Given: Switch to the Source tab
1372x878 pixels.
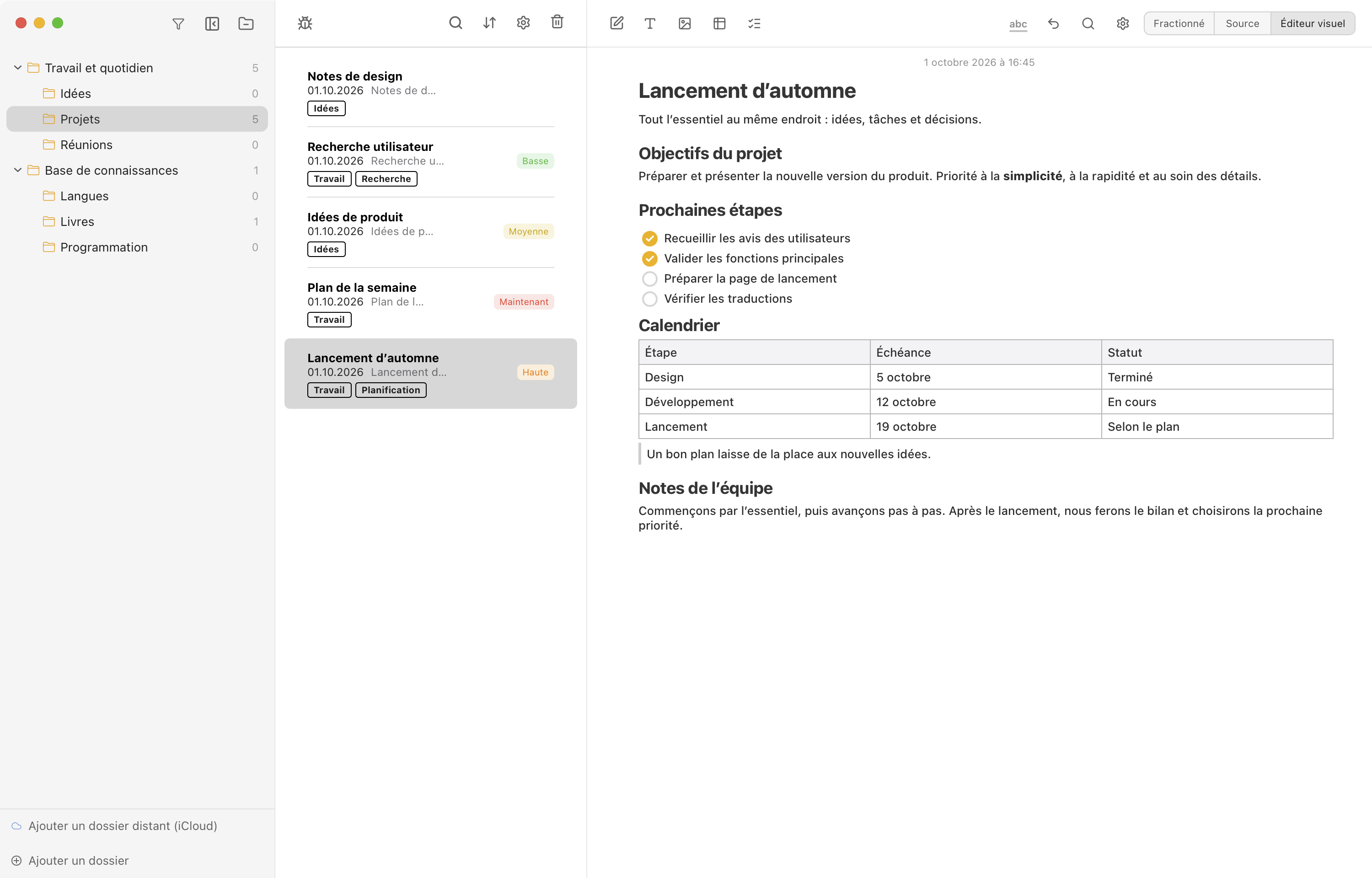Looking at the screenshot, I should click(x=1242, y=23).
